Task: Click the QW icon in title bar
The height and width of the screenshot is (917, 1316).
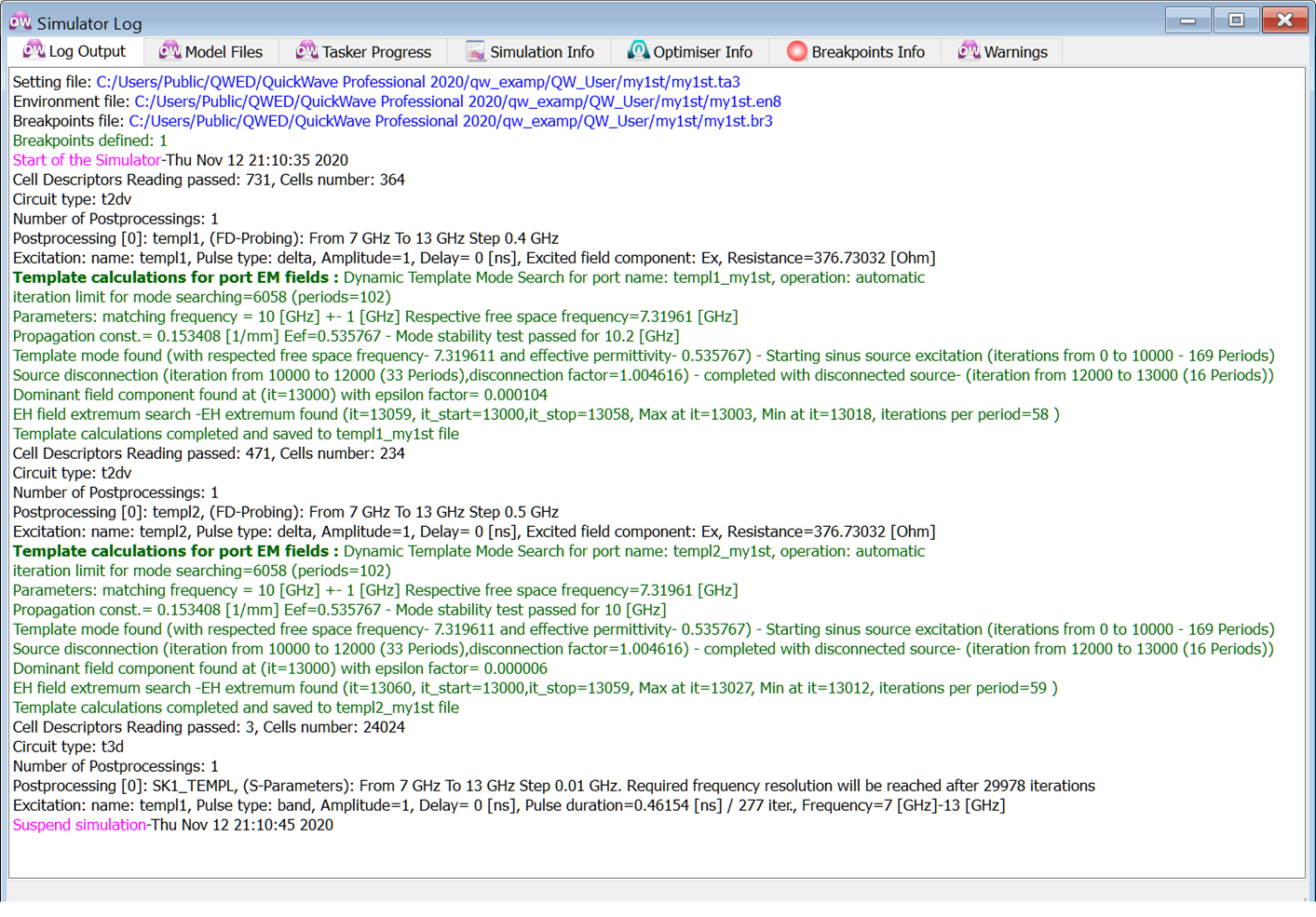Action: [20, 21]
